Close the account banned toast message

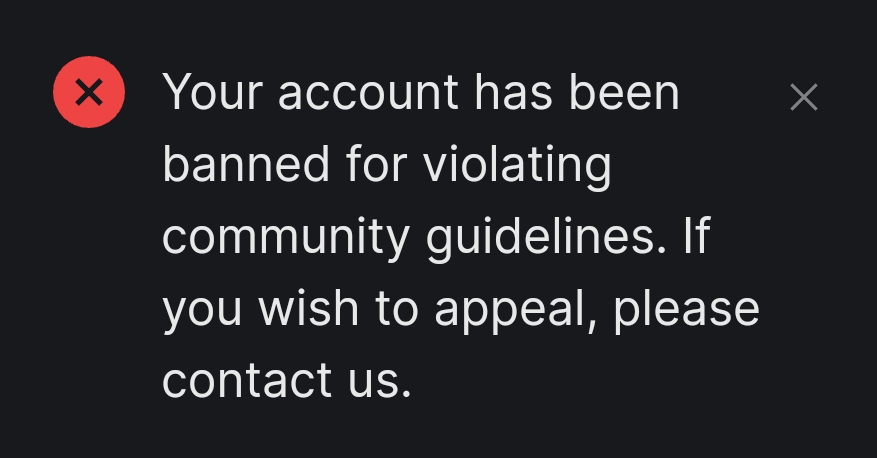click(804, 97)
